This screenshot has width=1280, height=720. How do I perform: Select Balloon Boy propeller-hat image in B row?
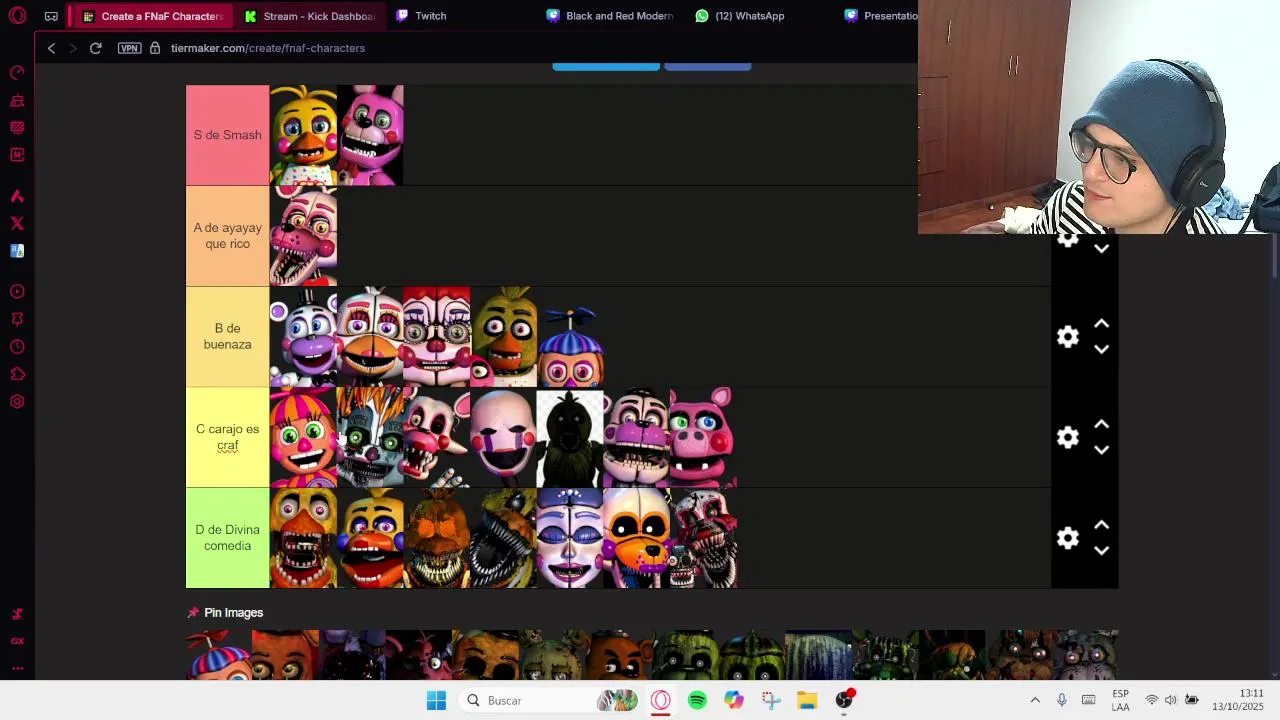point(570,337)
